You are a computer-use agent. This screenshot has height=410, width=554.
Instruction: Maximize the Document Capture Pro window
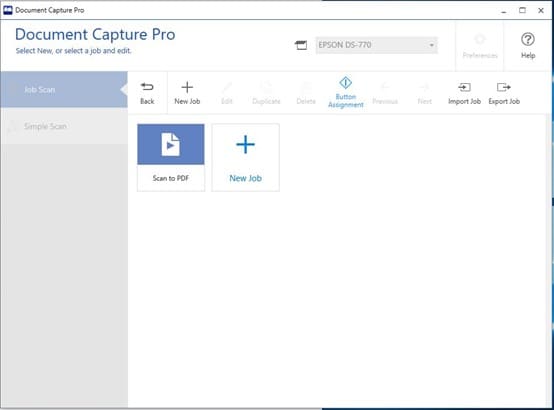click(x=522, y=11)
